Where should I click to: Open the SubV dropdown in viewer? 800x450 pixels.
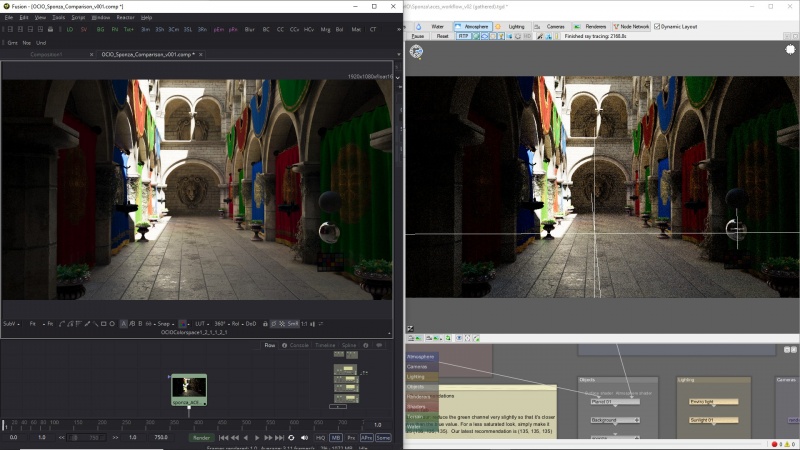click(x=11, y=324)
